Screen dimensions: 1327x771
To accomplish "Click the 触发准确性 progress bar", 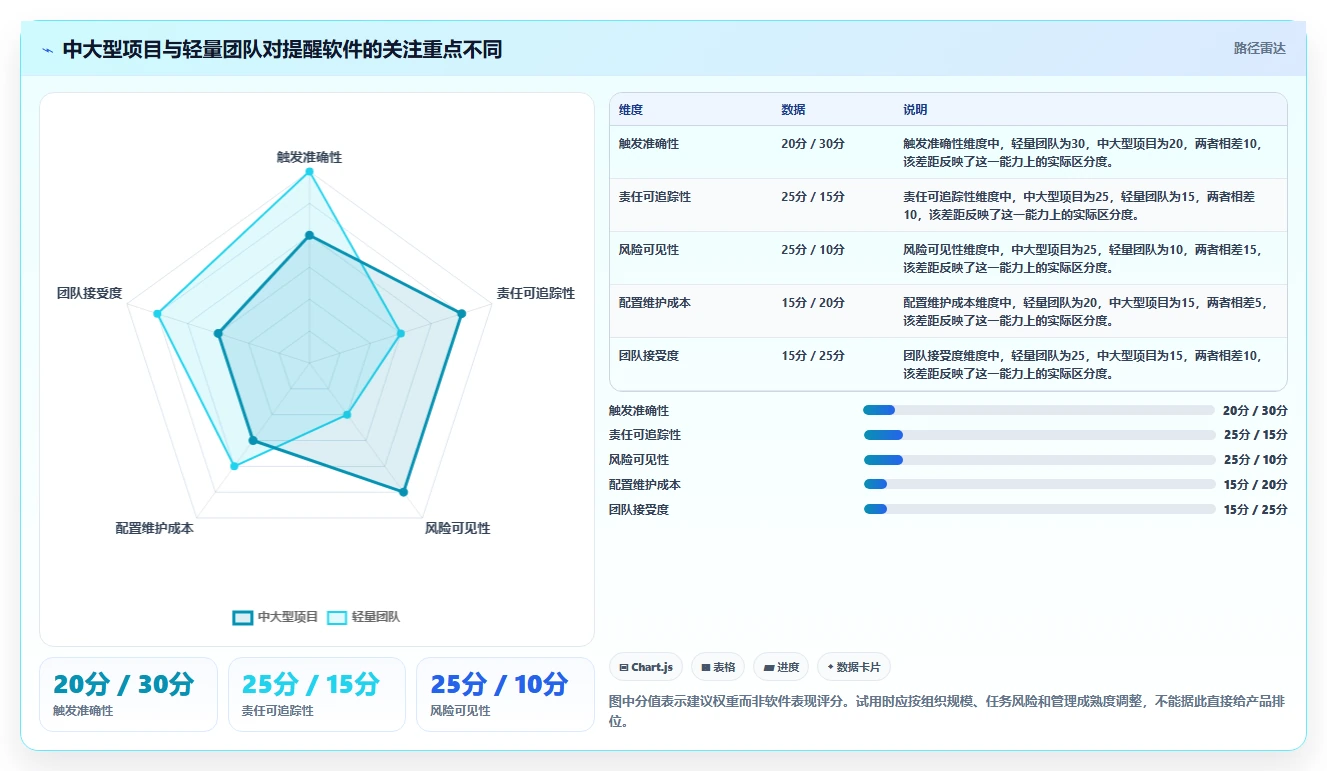I will tap(1039, 410).
